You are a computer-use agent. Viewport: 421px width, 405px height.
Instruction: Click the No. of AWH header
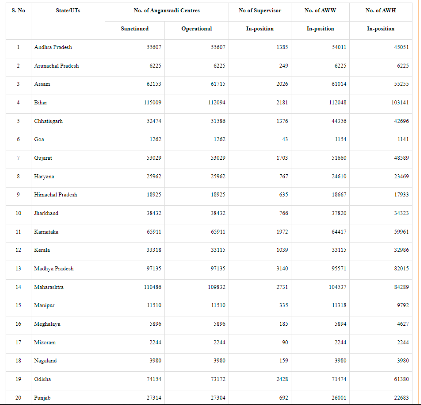click(381, 10)
